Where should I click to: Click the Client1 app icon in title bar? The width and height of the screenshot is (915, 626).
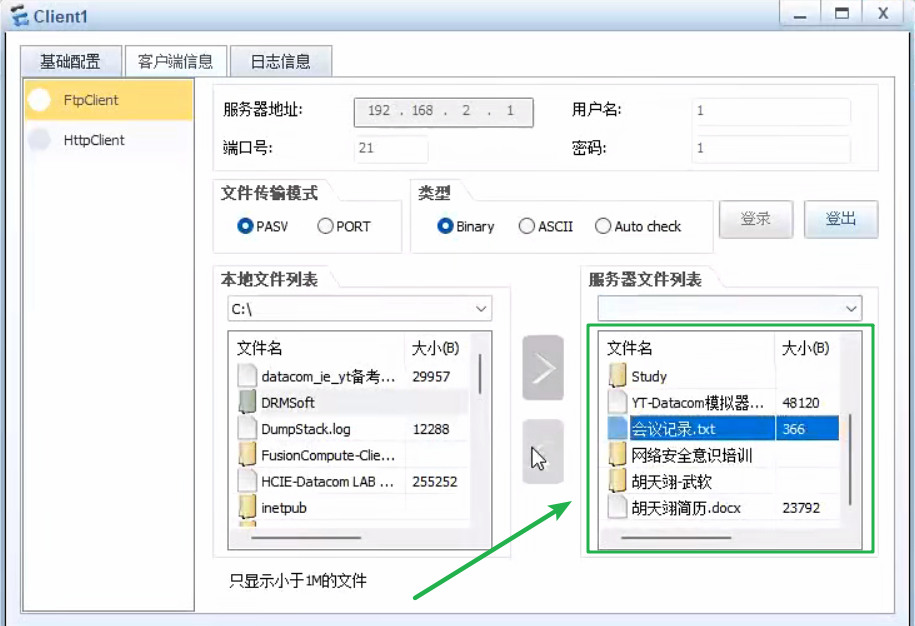coord(19,15)
